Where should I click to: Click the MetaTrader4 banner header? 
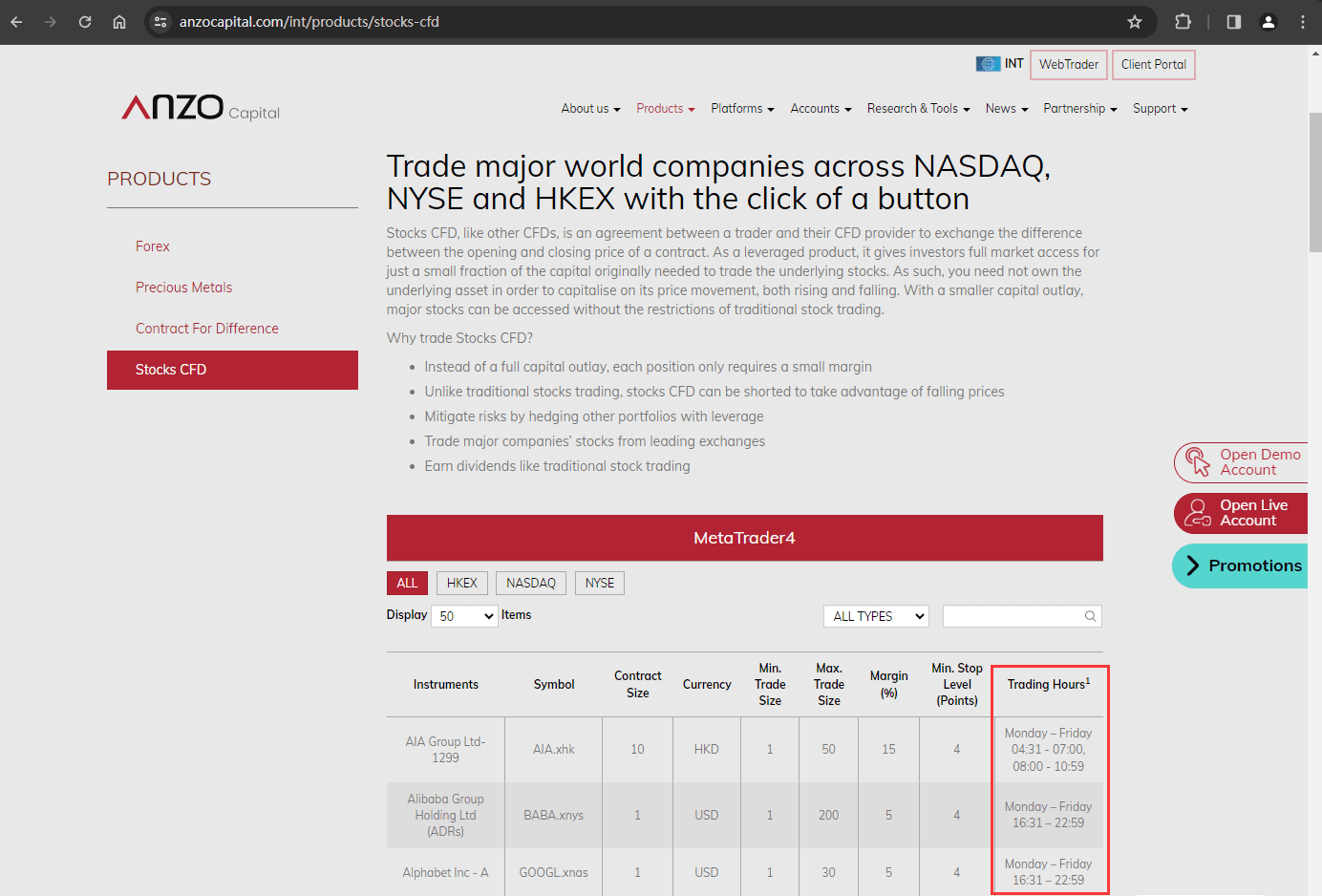(745, 538)
